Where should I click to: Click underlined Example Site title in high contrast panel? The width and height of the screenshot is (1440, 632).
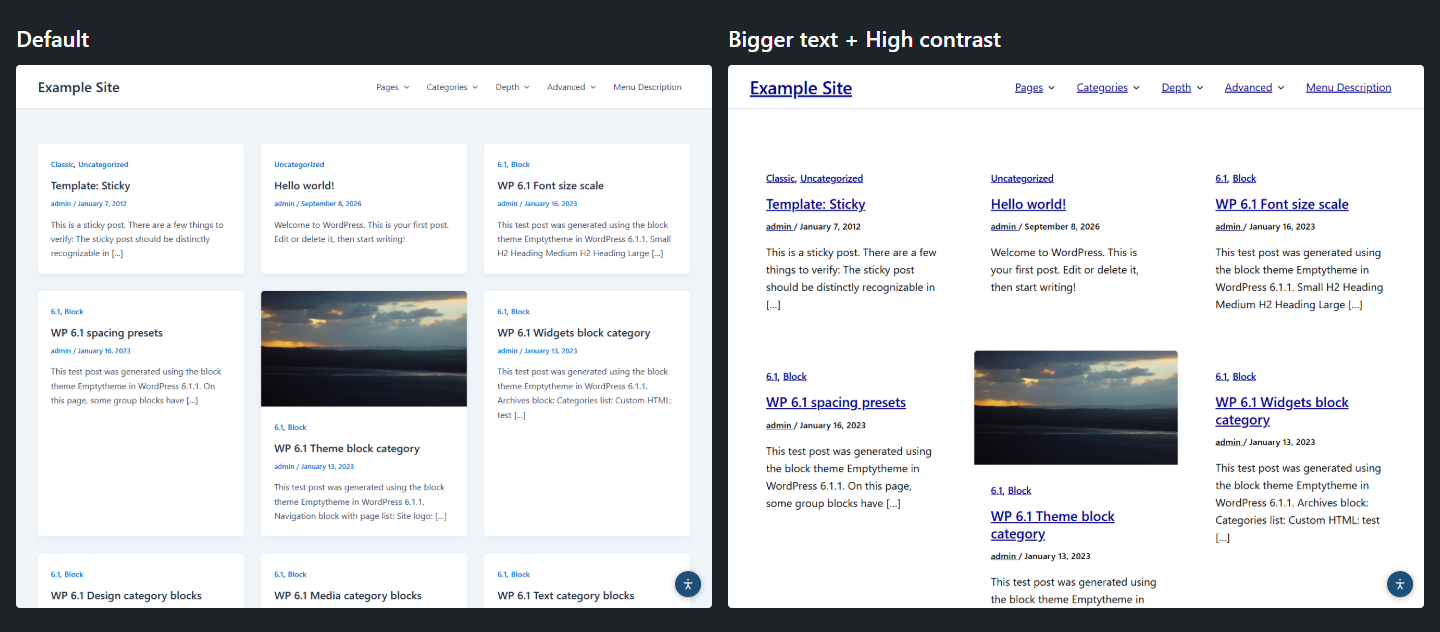pyautogui.click(x=801, y=88)
